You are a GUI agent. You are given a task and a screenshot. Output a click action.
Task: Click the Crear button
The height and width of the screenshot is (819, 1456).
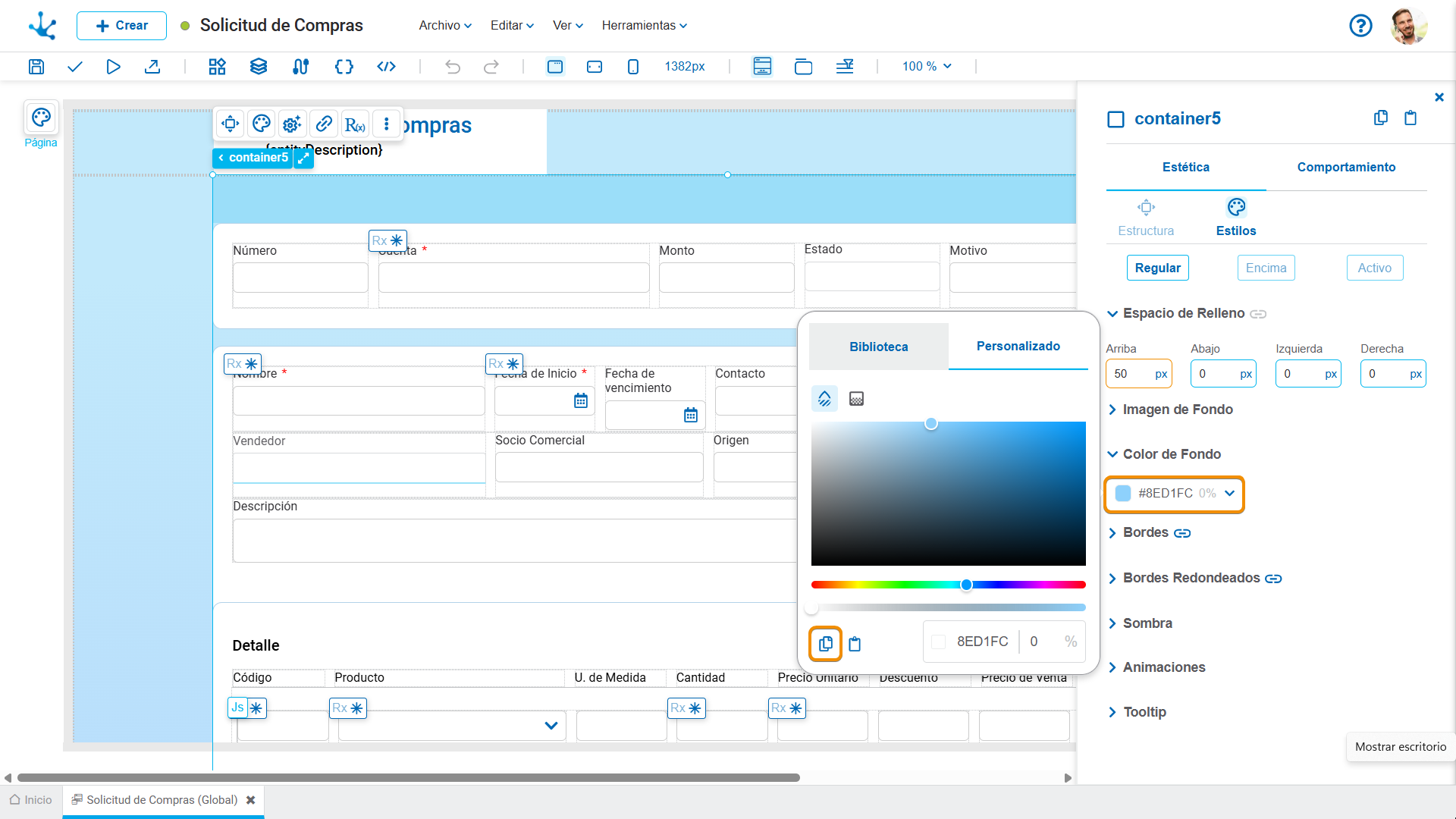tap(121, 26)
